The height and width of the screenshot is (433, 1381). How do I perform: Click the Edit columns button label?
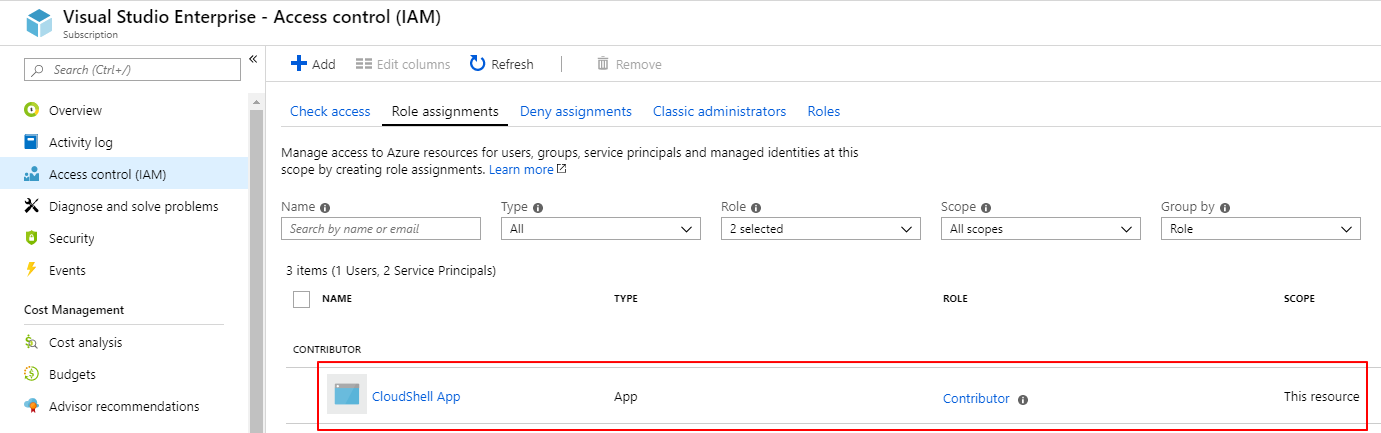(413, 64)
